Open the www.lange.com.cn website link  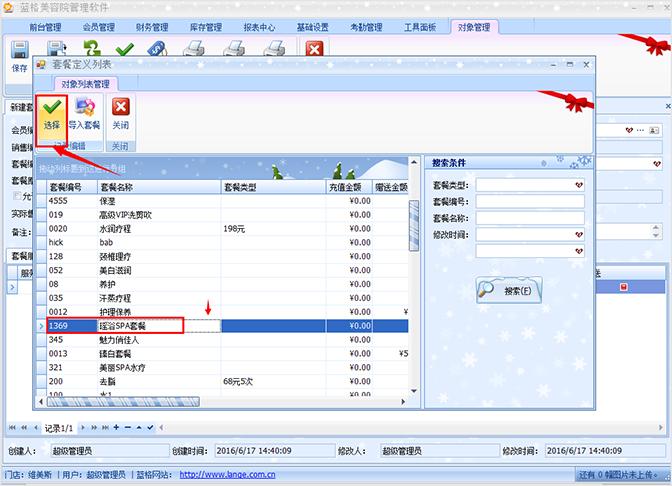(x=227, y=475)
